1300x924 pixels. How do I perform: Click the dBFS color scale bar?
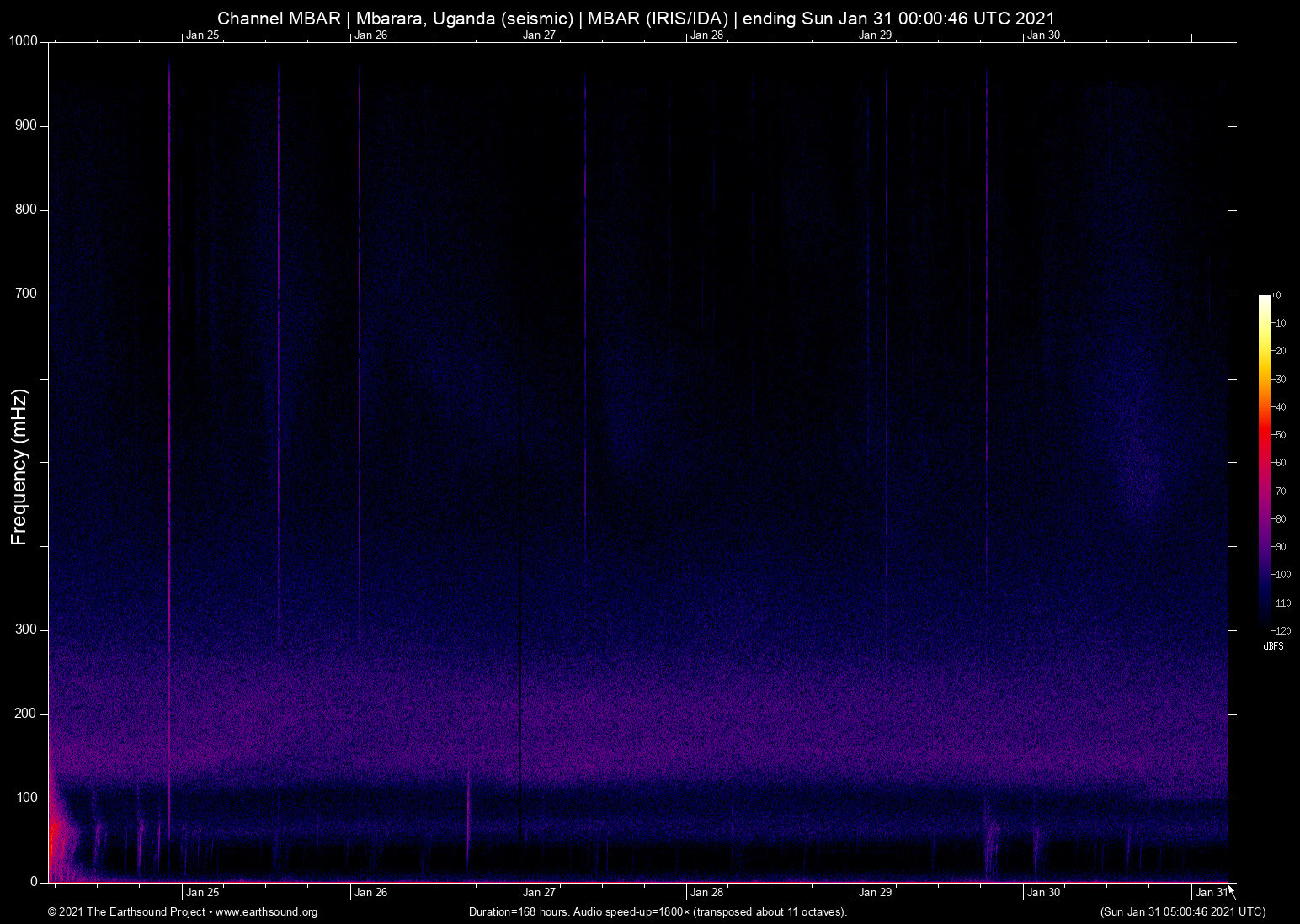tap(1264, 461)
